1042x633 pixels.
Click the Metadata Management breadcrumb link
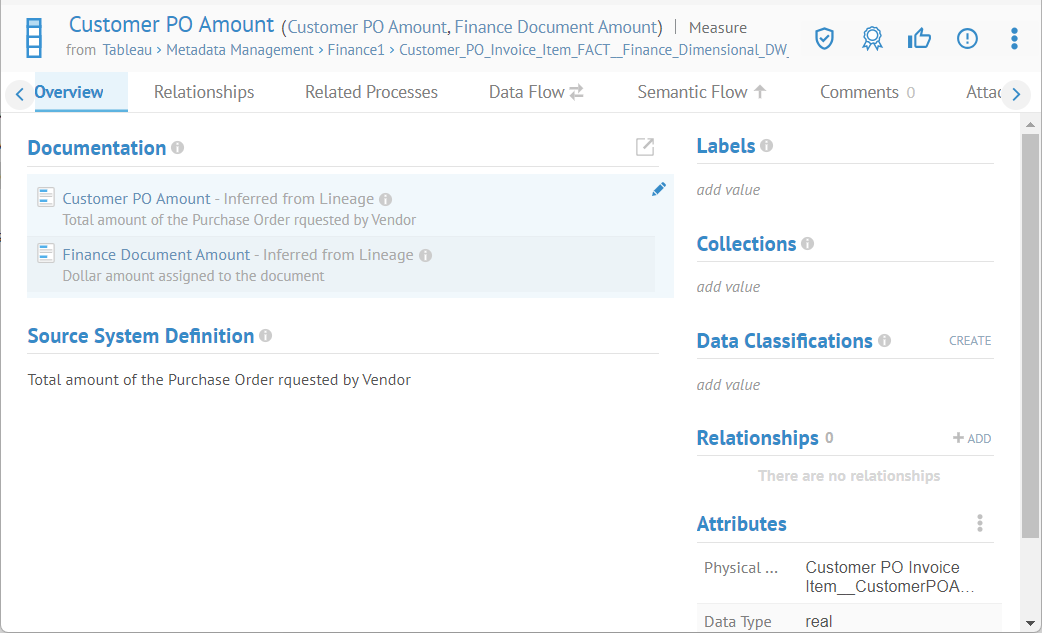tap(240, 49)
